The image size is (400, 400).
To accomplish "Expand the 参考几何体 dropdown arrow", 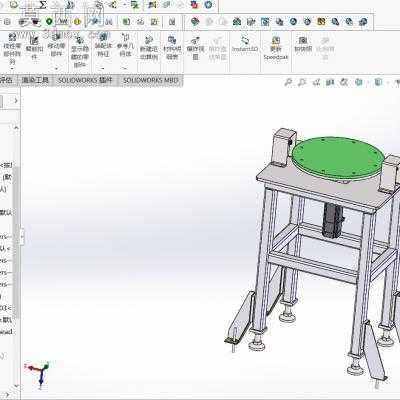I will (125, 69).
